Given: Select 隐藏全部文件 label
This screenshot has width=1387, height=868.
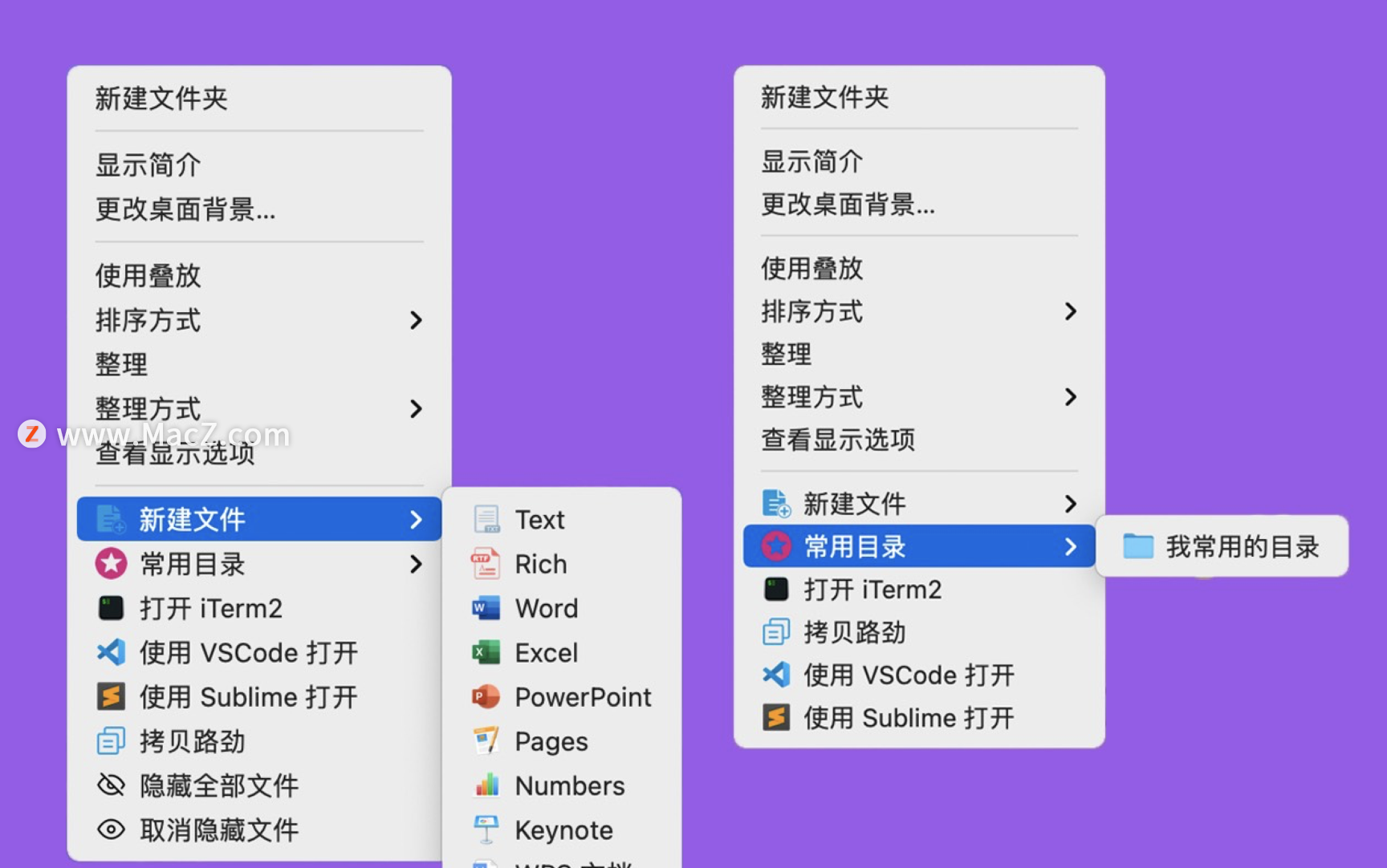Looking at the screenshot, I should tap(219, 785).
